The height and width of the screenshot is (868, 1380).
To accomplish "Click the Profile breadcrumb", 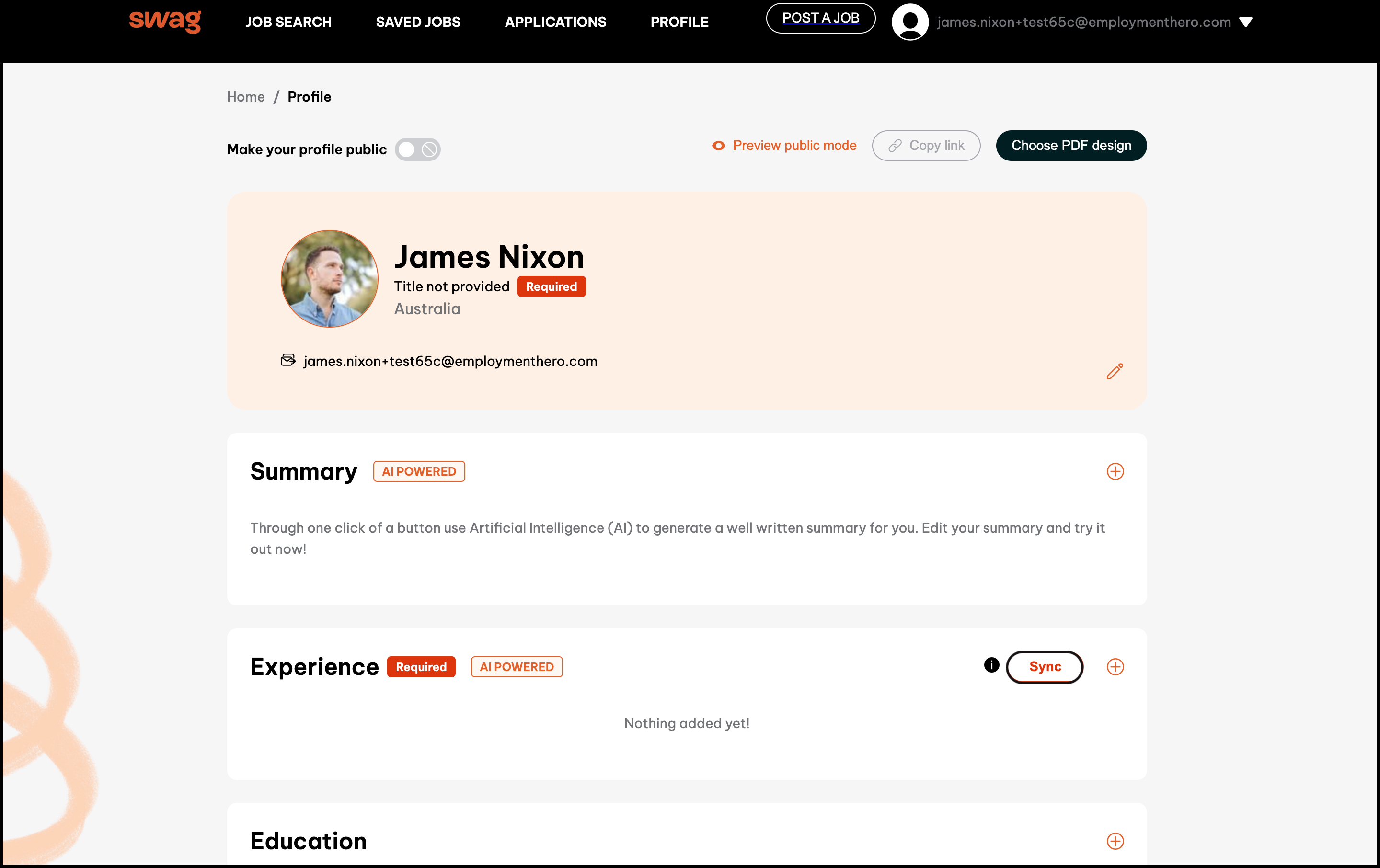I will coord(309,96).
